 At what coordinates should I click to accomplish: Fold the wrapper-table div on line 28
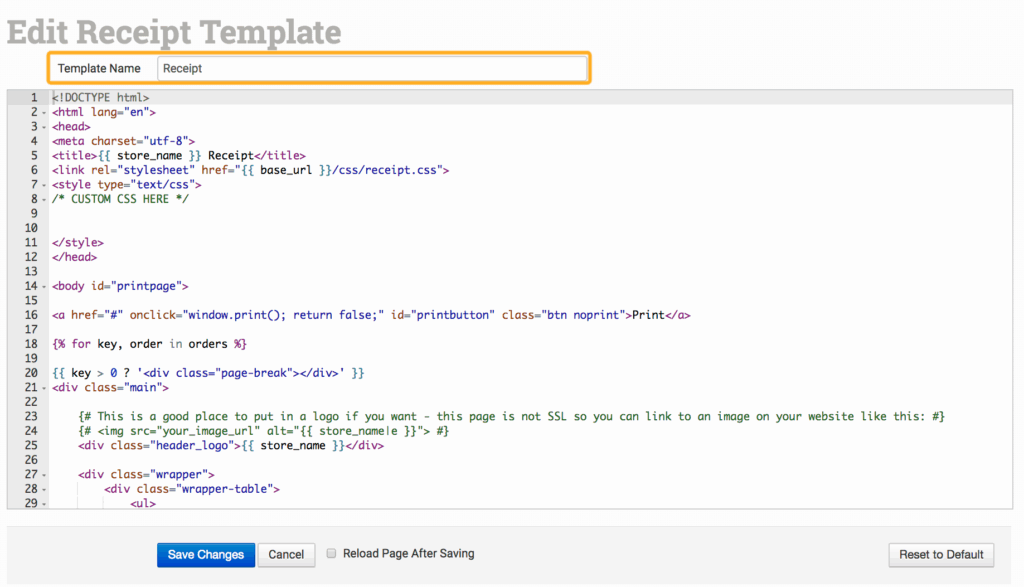(44, 489)
